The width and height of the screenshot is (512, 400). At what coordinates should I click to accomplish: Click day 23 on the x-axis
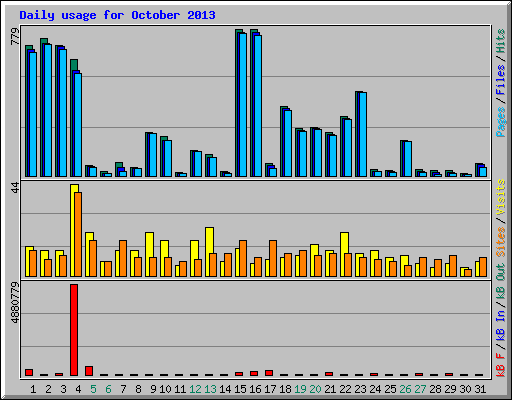click(360, 389)
